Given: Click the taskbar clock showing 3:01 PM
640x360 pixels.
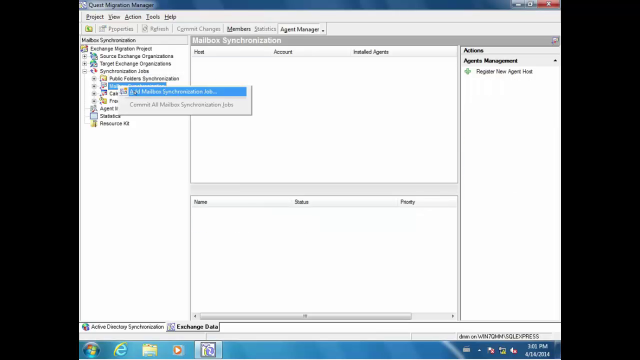Looking at the screenshot, I should (537, 350).
